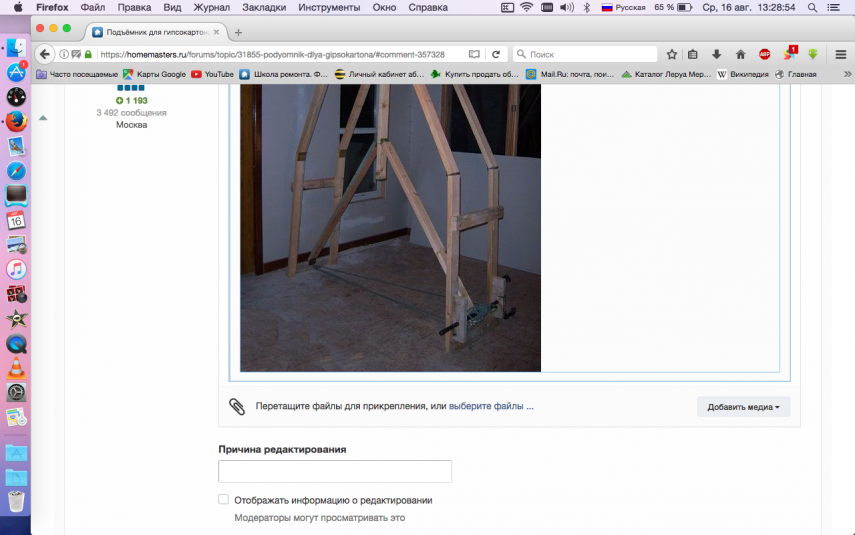Open the Firefox hamburger menu
This screenshot has height=535, width=855.
841,54
